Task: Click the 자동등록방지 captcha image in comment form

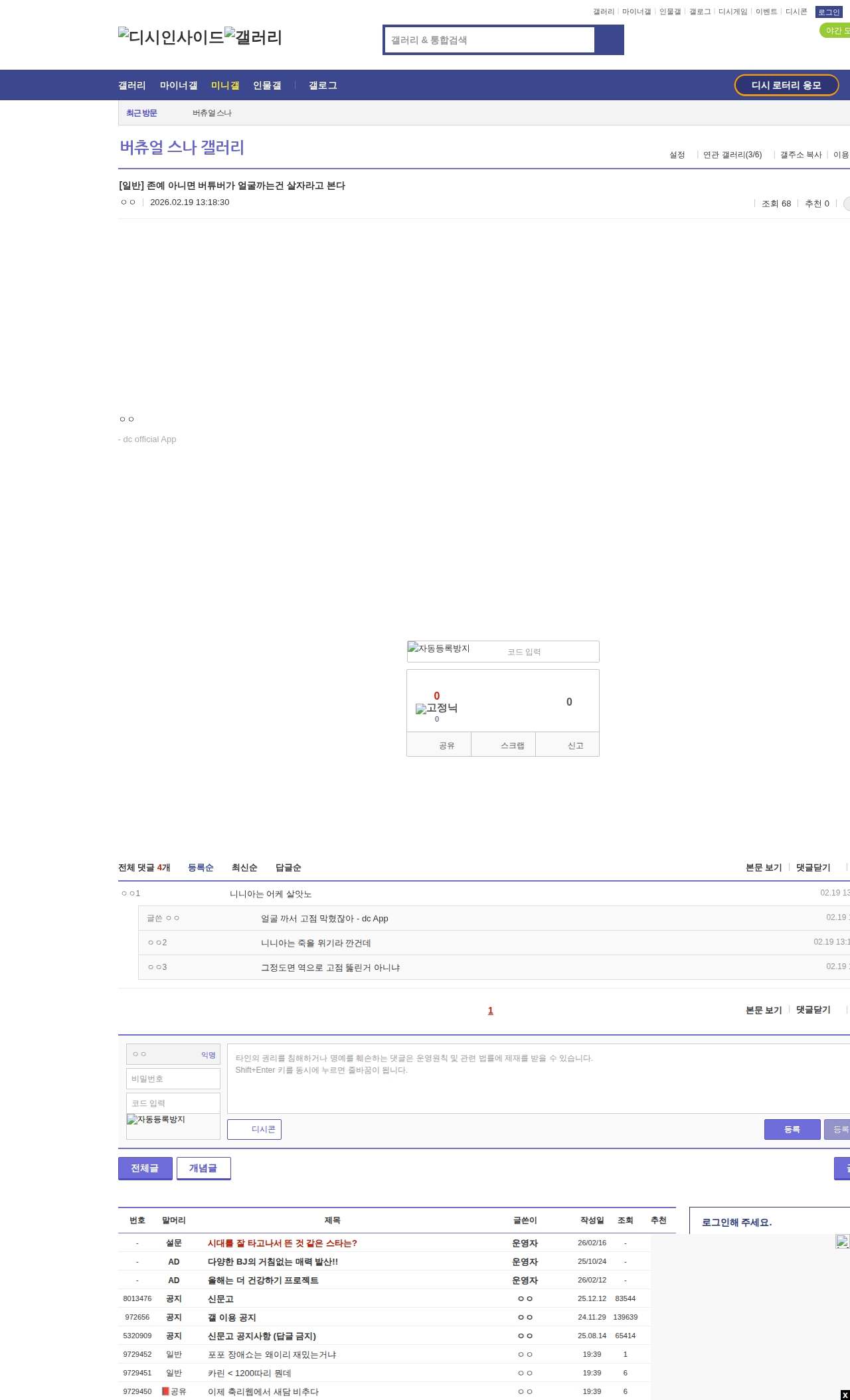Action: [157, 1119]
